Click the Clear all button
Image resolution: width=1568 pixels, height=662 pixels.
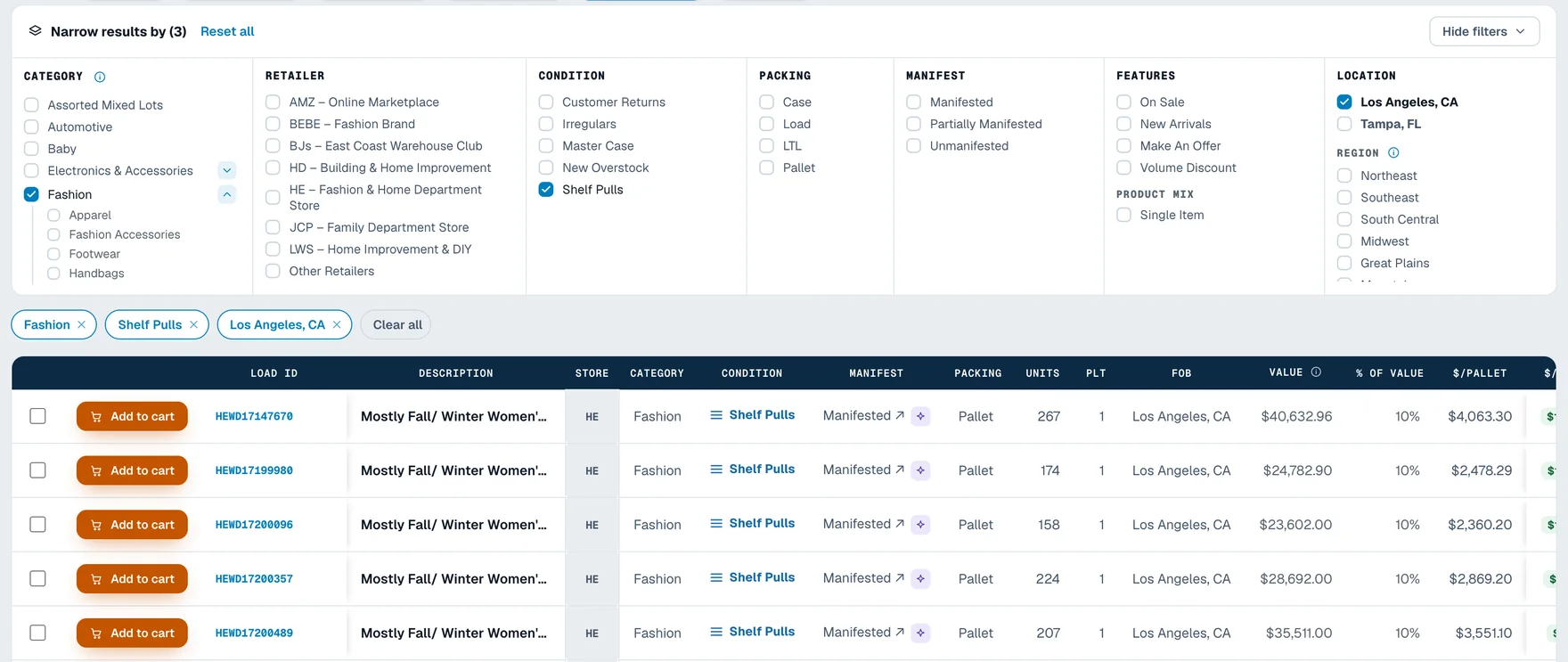397,325
